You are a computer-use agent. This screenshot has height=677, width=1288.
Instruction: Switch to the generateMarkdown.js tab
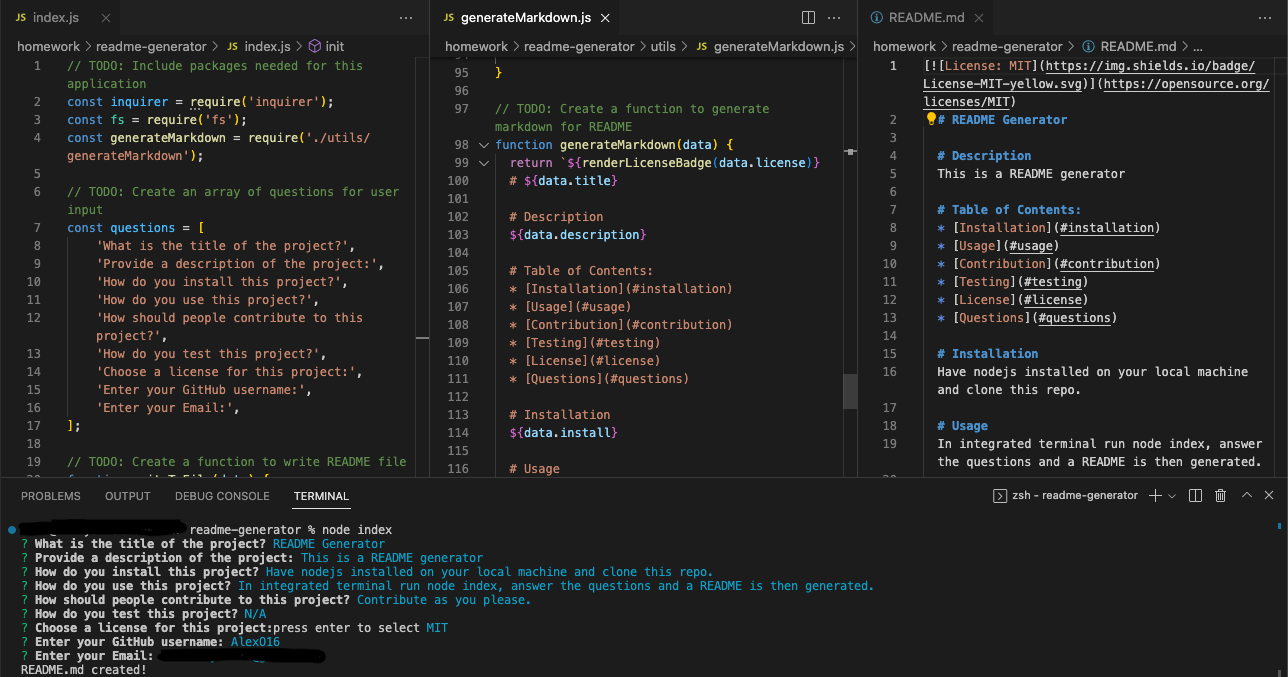(x=526, y=18)
